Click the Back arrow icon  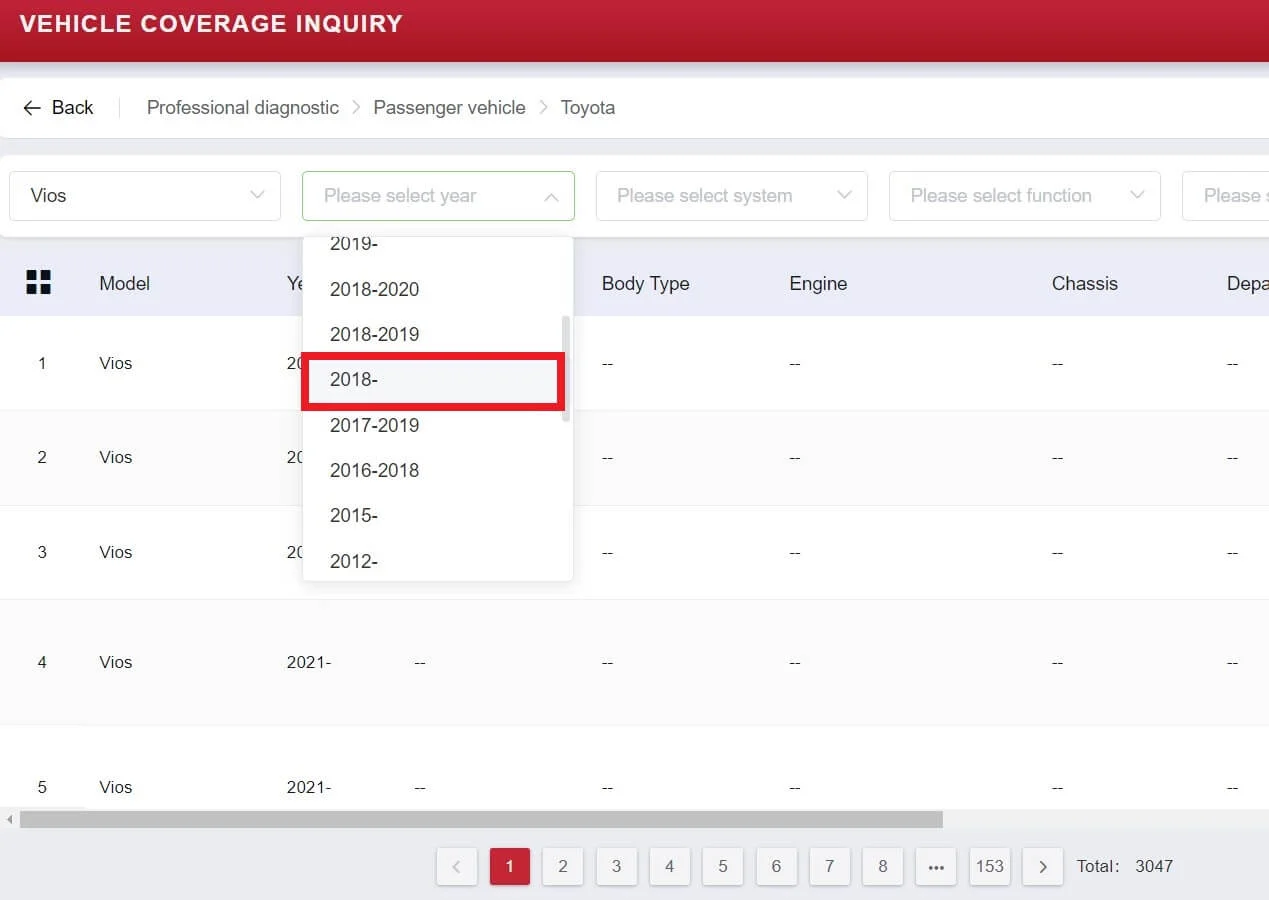pos(32,108)
